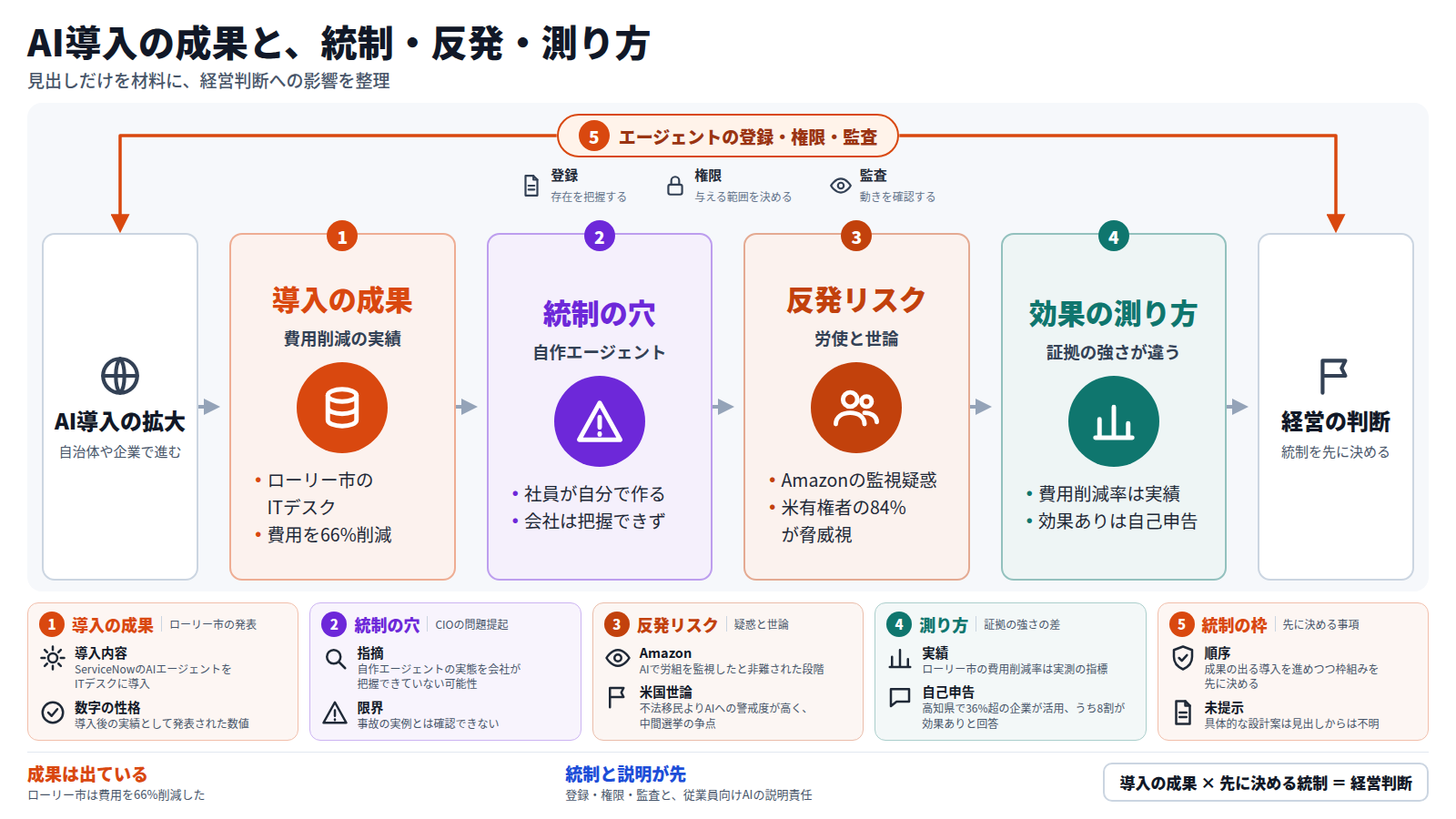This screenshot has width=1456, height=819.
Task: Click the green bar chart icon under 証拠の強さが違う
Action: click(1114, 421)
